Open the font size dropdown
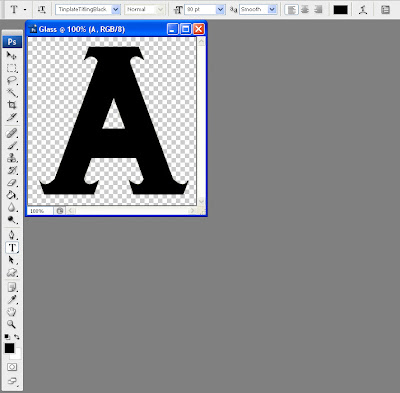The height and width of the screenshot is (393, 400). 220,10
